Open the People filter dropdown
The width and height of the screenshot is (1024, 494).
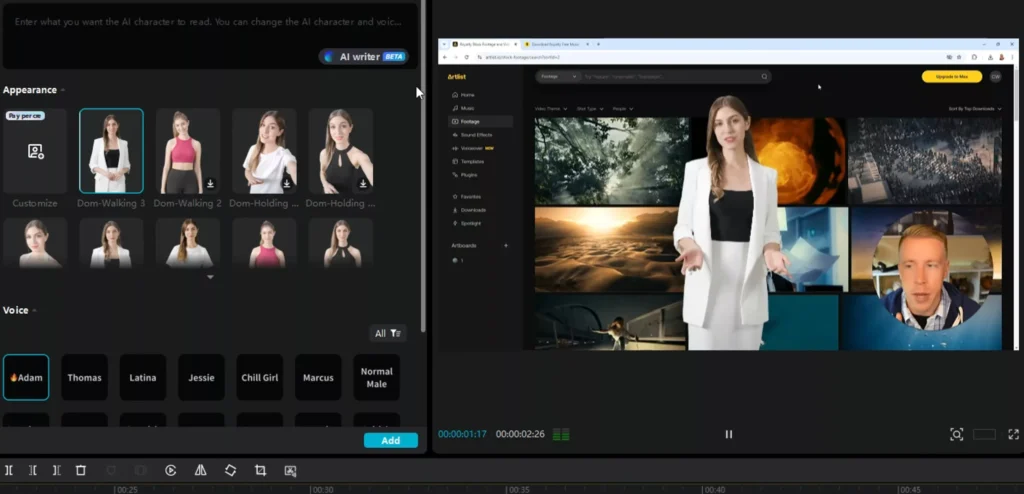click(622, 108)
